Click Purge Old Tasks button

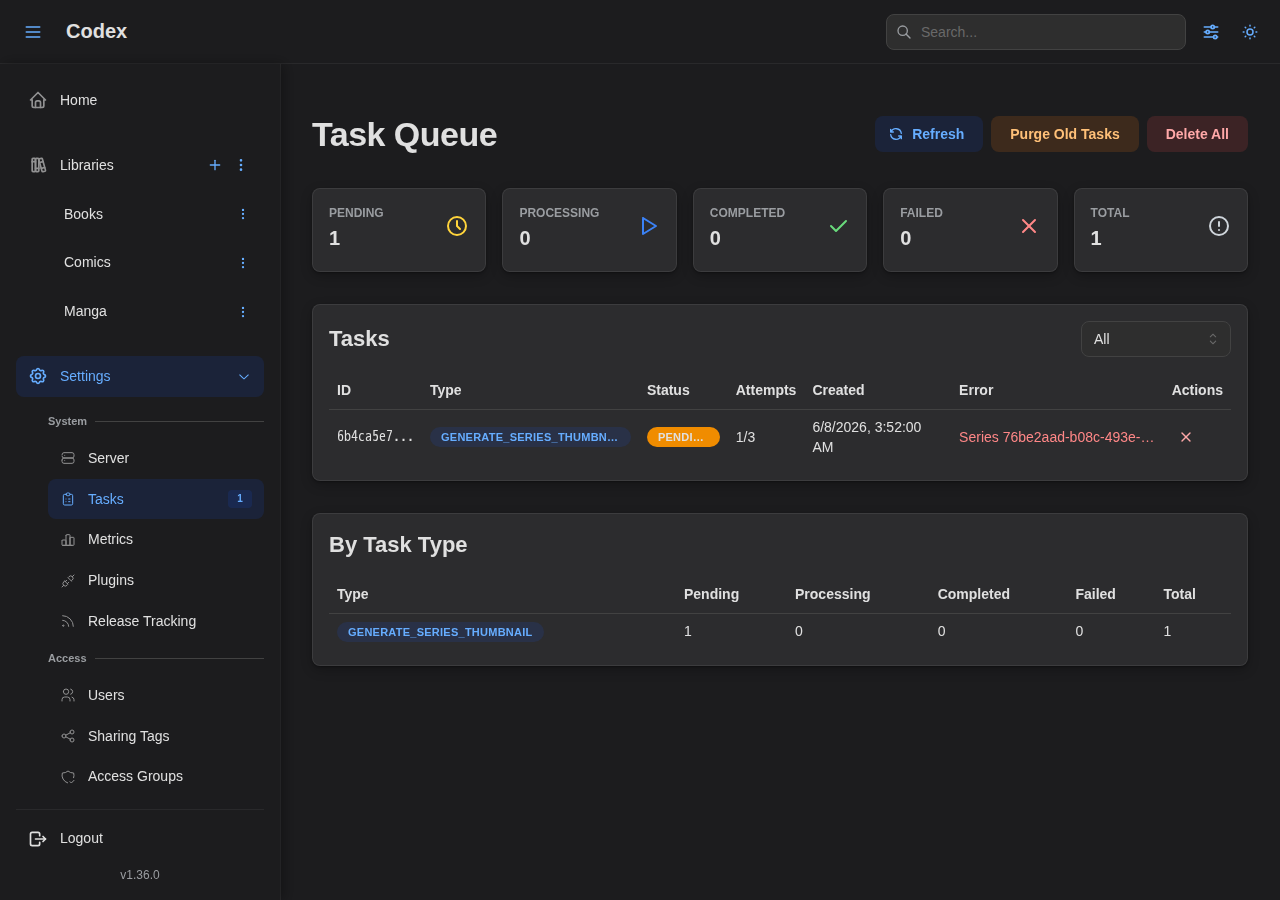point(1065,134)
